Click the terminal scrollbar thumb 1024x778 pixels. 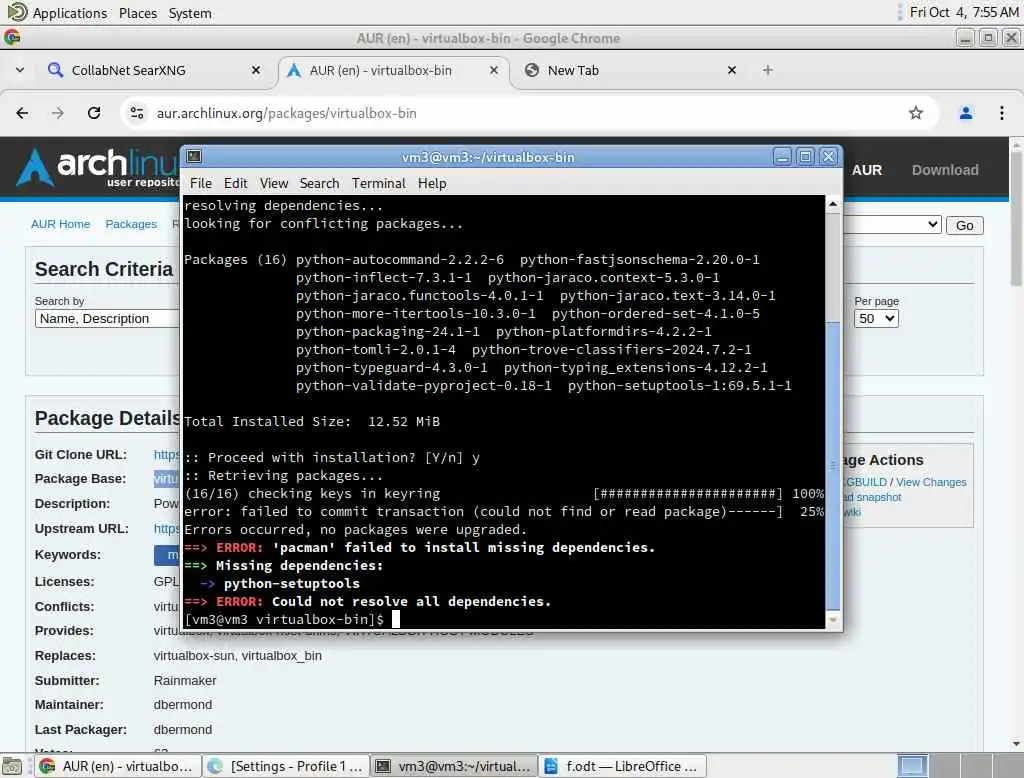[833, 464]
